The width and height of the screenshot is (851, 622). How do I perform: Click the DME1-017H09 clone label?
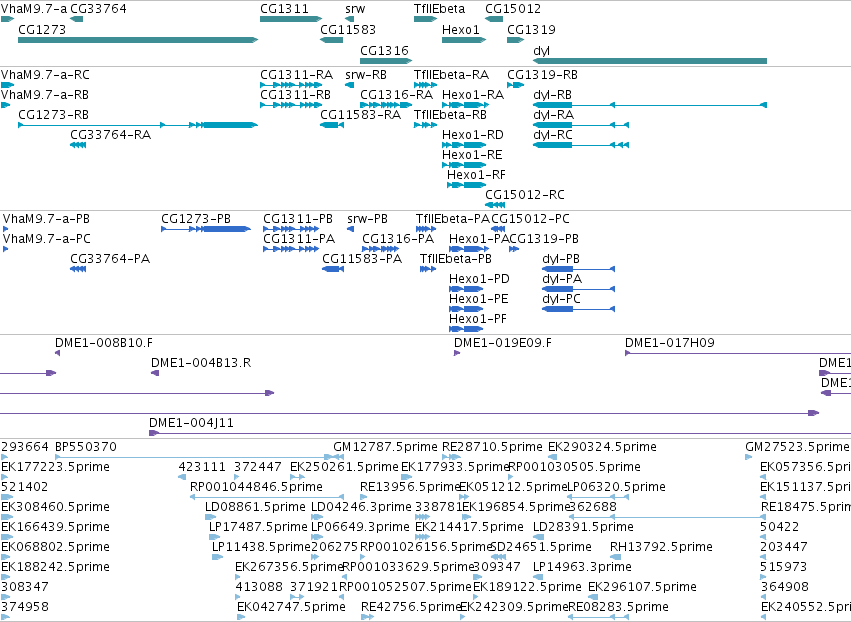[670, 344]
